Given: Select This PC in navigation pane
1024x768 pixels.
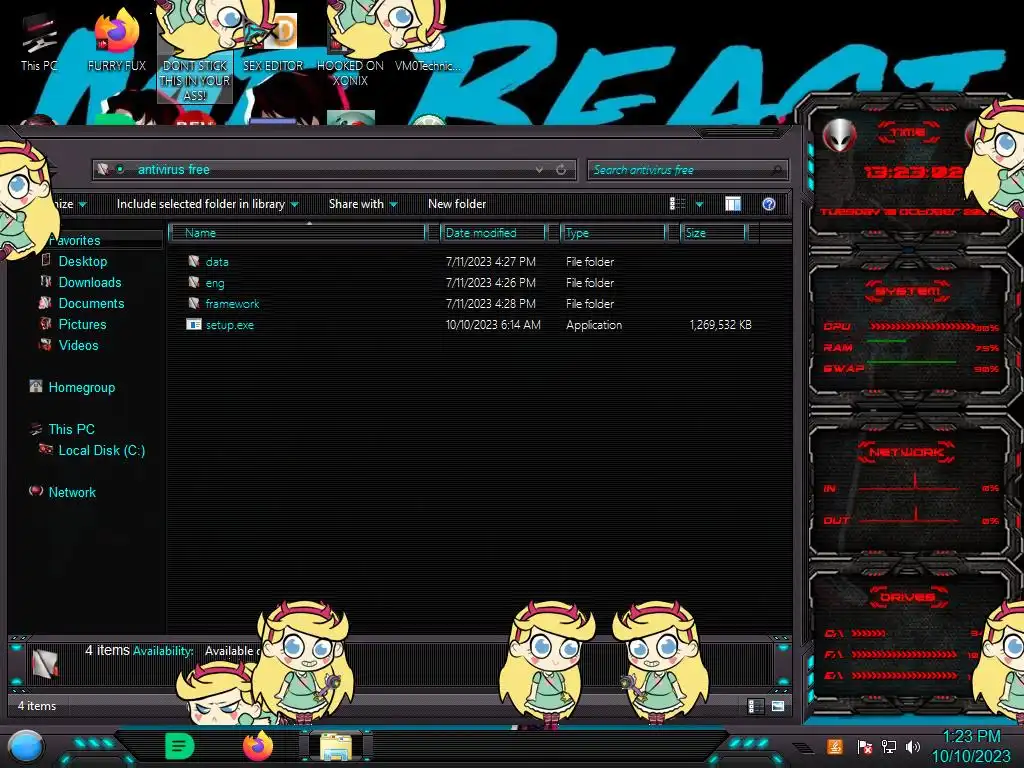Looking at the screenshot, I should [71, 429].
